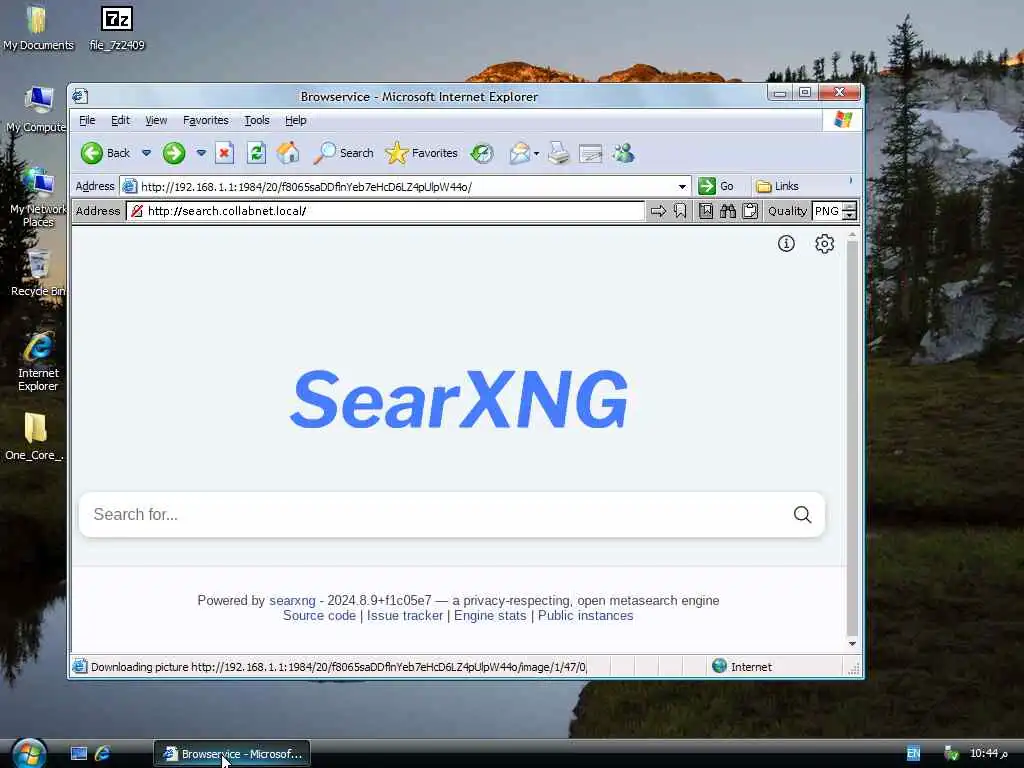Screen dimensions: 1024x768
Task: Click the insecure connection icon by search.collabnet.local
Action: pos(136,211)
